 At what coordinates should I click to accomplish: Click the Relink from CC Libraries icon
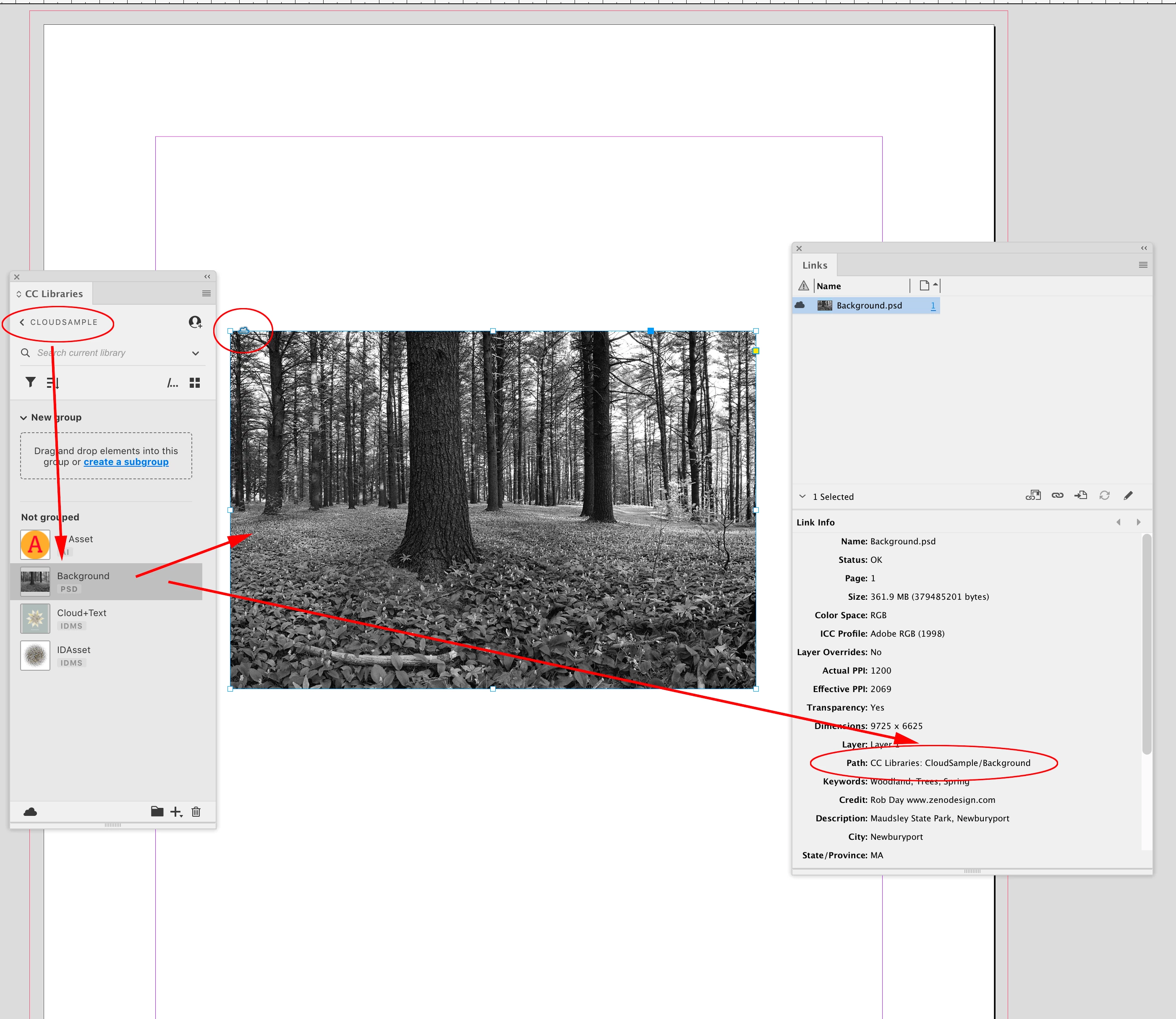pyautogui.click(x=1033, y=495)
